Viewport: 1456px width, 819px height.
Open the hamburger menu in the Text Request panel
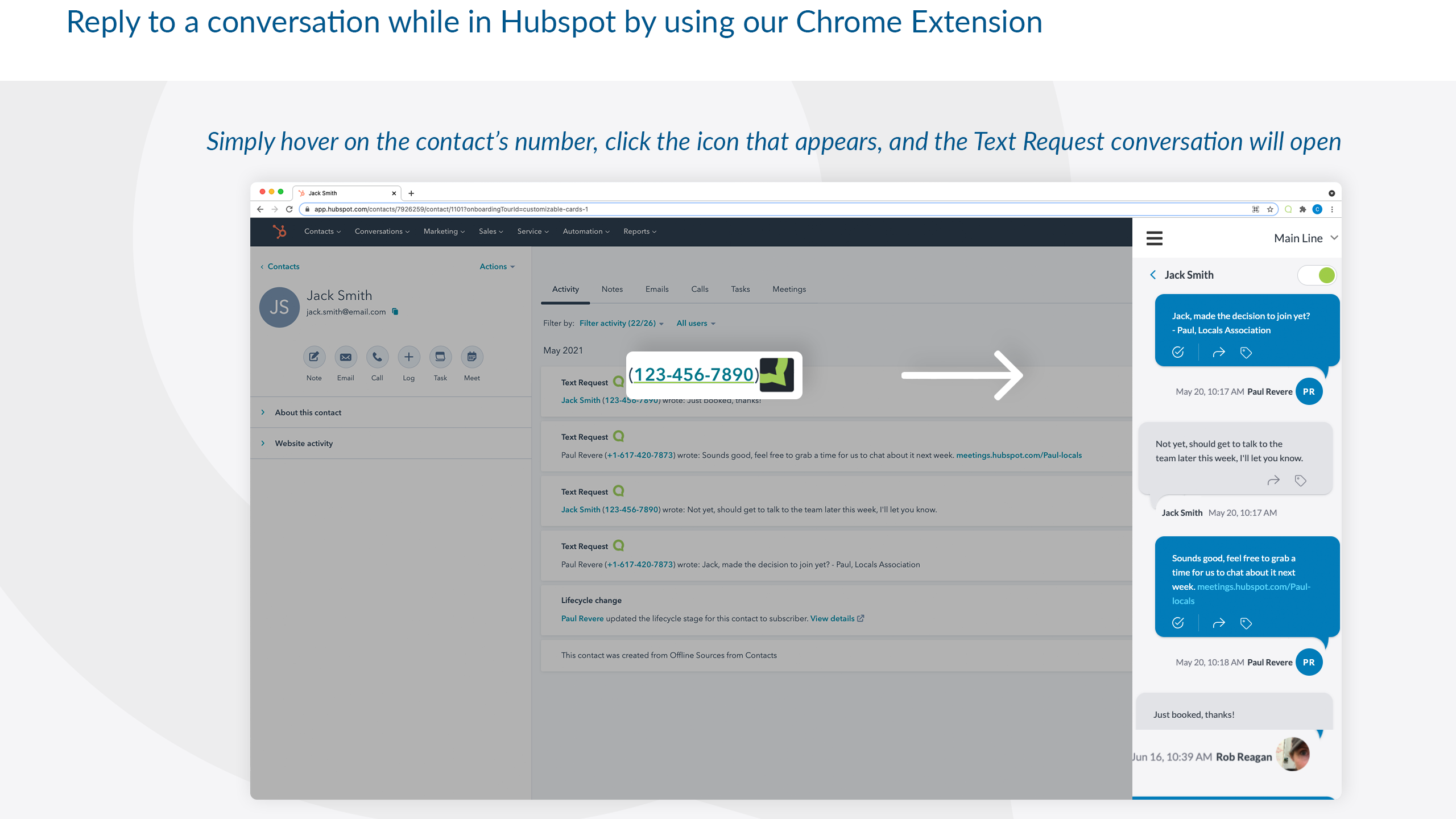1154,238
